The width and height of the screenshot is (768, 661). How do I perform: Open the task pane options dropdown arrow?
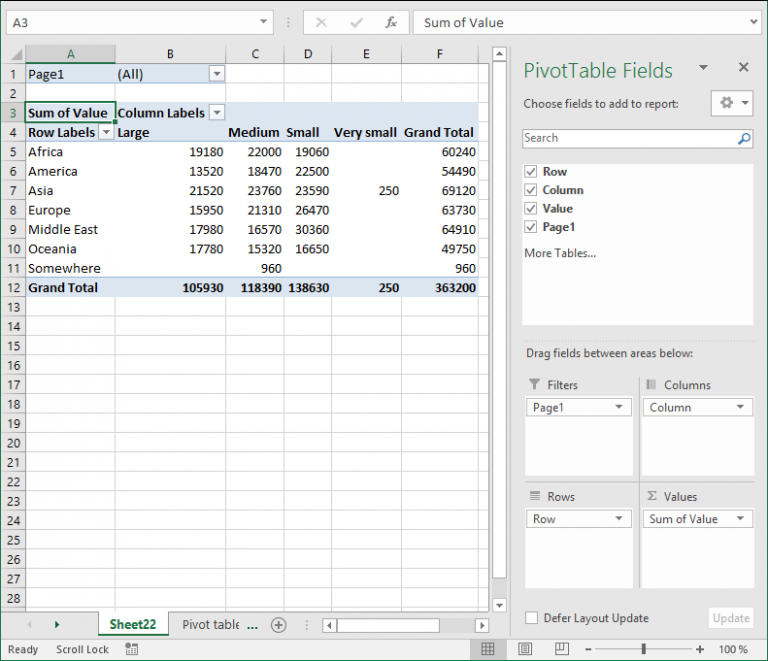(x=703, y=68)
